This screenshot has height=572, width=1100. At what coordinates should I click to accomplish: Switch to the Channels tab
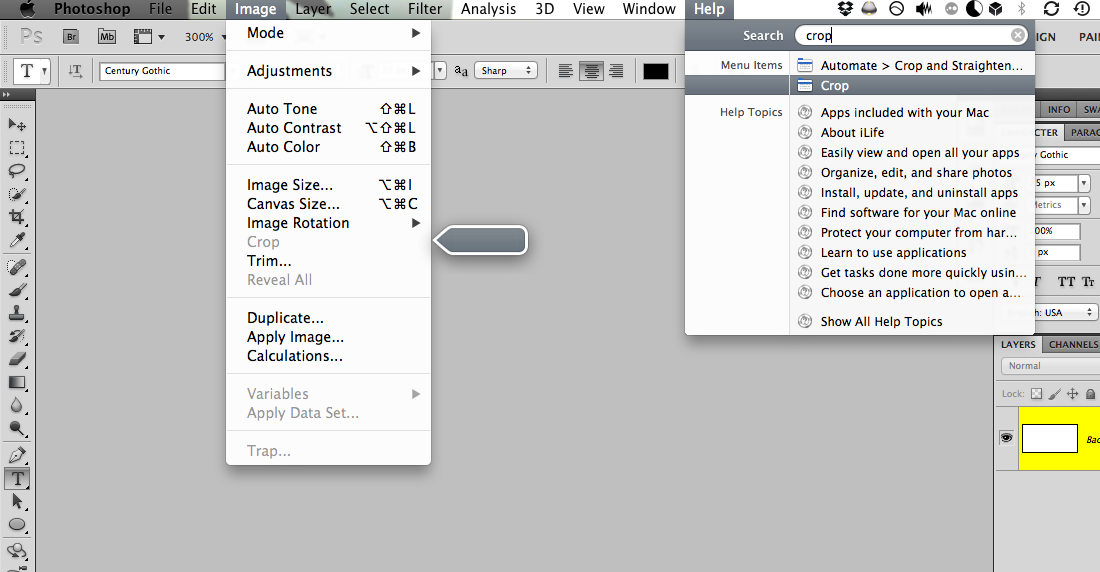coord(1073,344)
